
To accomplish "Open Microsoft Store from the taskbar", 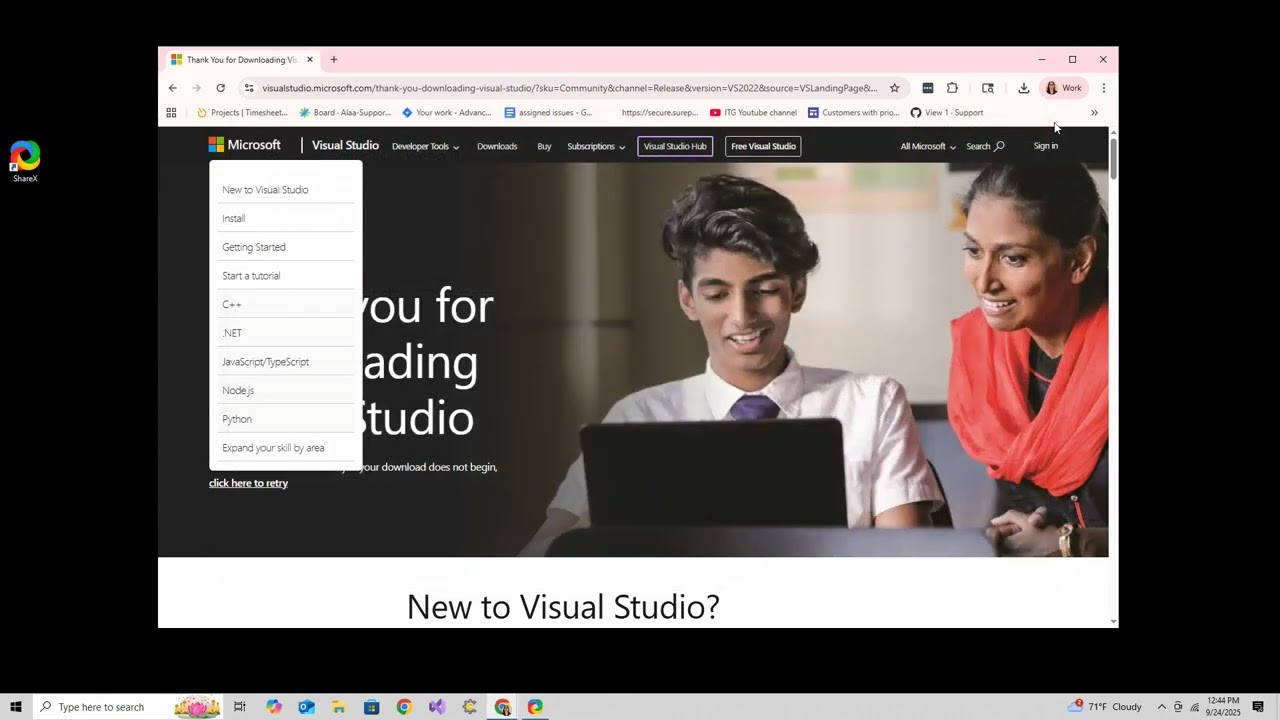I will coord(371,707).
